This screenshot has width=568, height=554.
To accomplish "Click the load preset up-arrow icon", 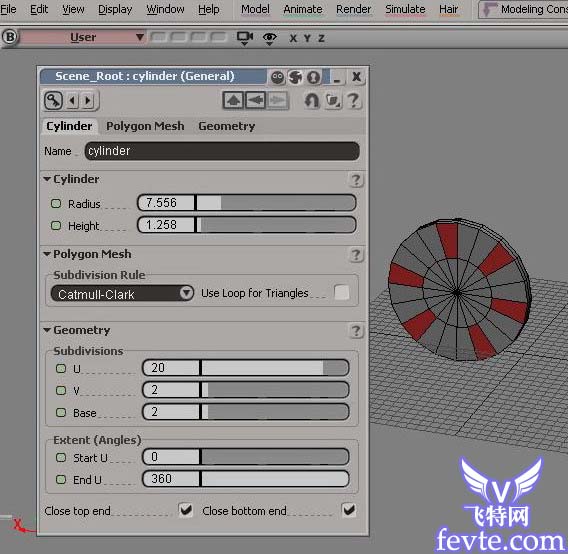I will (x=233, y=100).
